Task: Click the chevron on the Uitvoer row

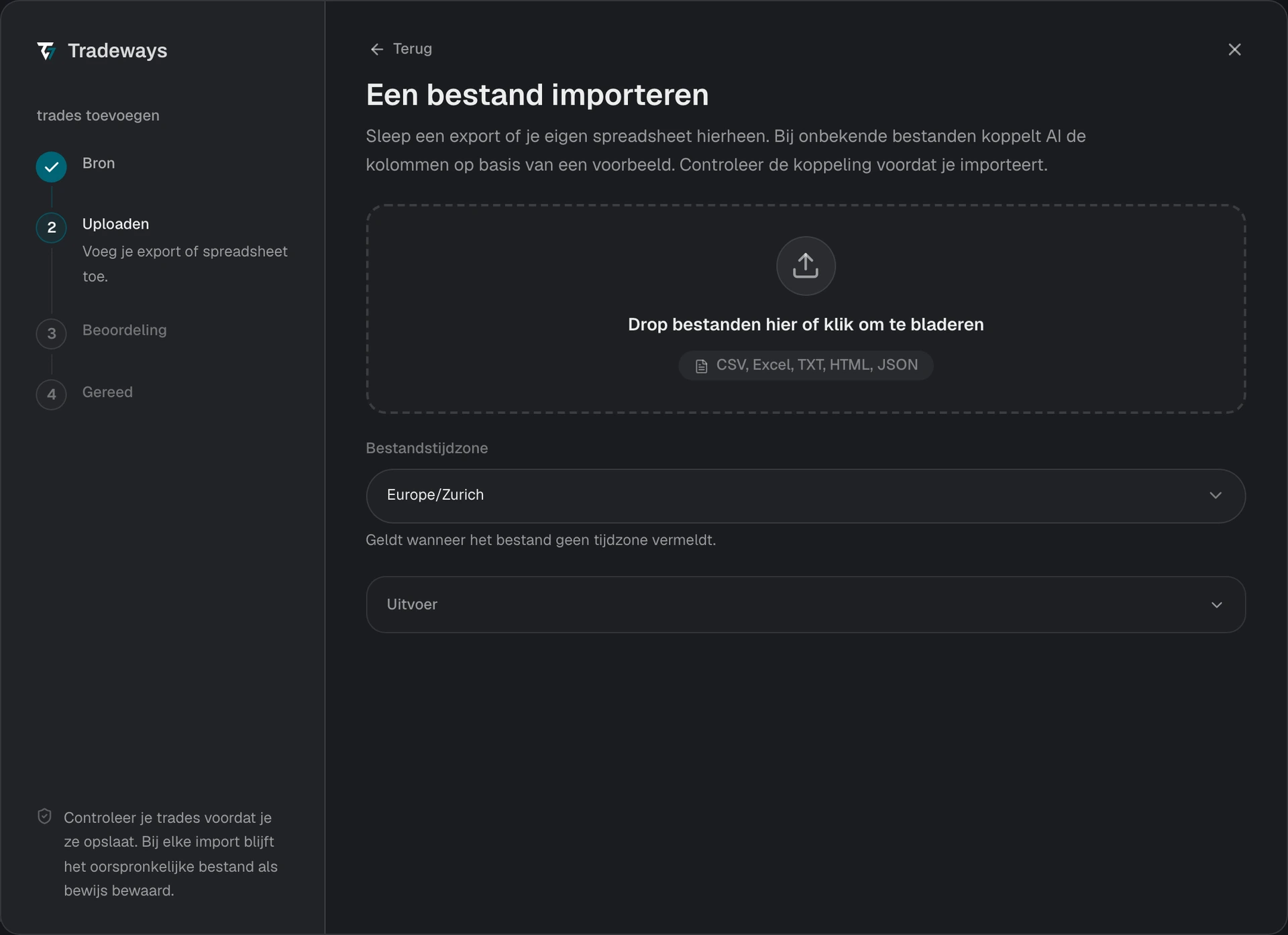Action: (1216, 605)
